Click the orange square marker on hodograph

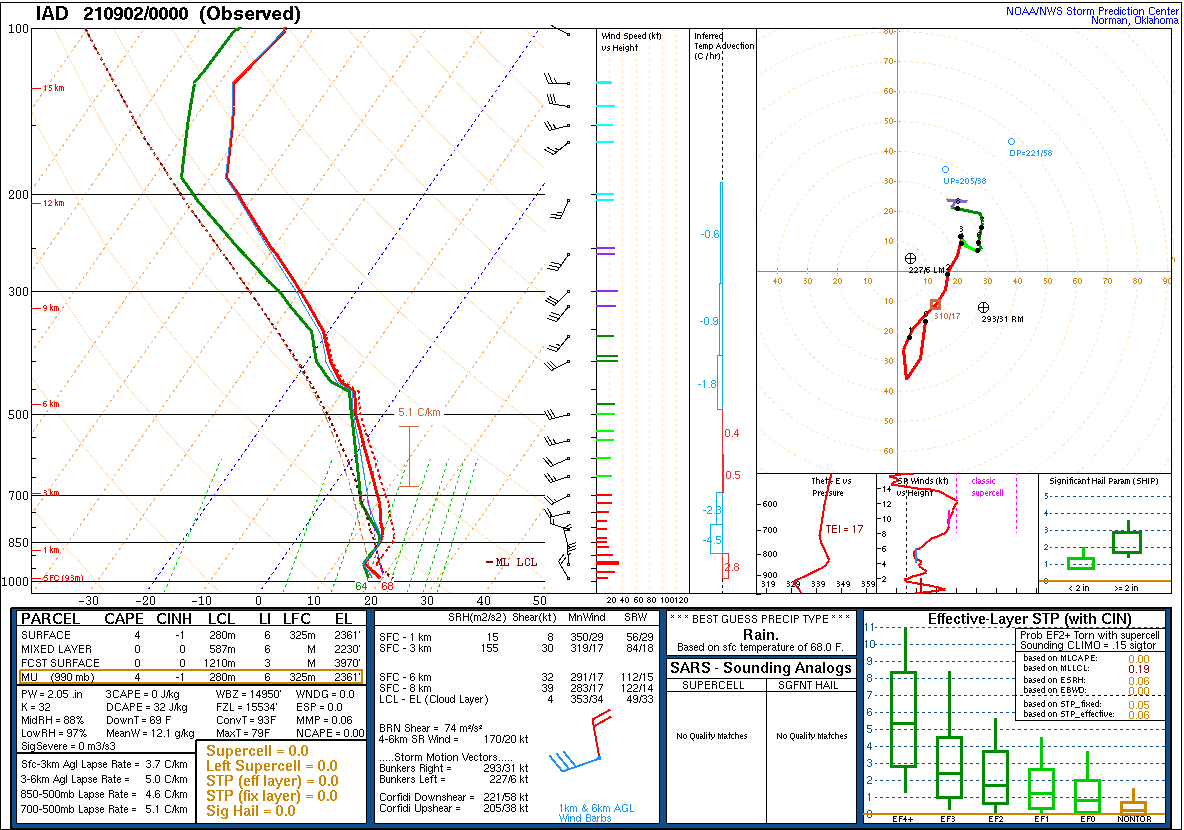pyautogui.click(x=936, y=304)
